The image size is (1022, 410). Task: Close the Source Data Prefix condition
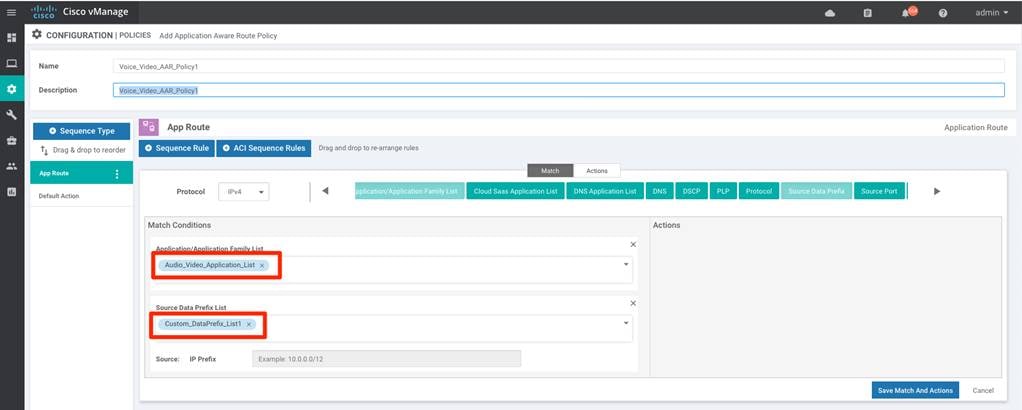[633, 303]
